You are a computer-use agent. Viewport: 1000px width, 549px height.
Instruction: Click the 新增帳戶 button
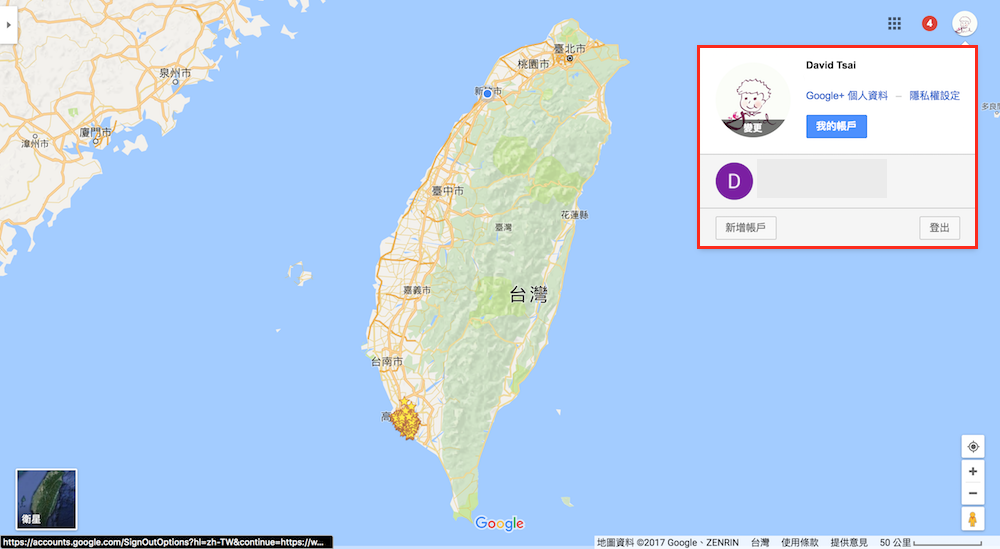[746, 228]
